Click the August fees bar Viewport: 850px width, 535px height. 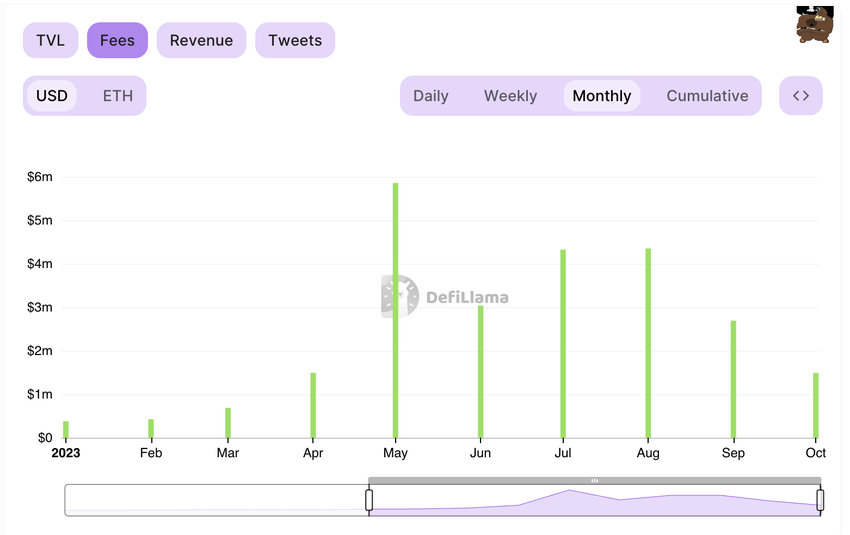pyautogui.click(x=648, y=343)
